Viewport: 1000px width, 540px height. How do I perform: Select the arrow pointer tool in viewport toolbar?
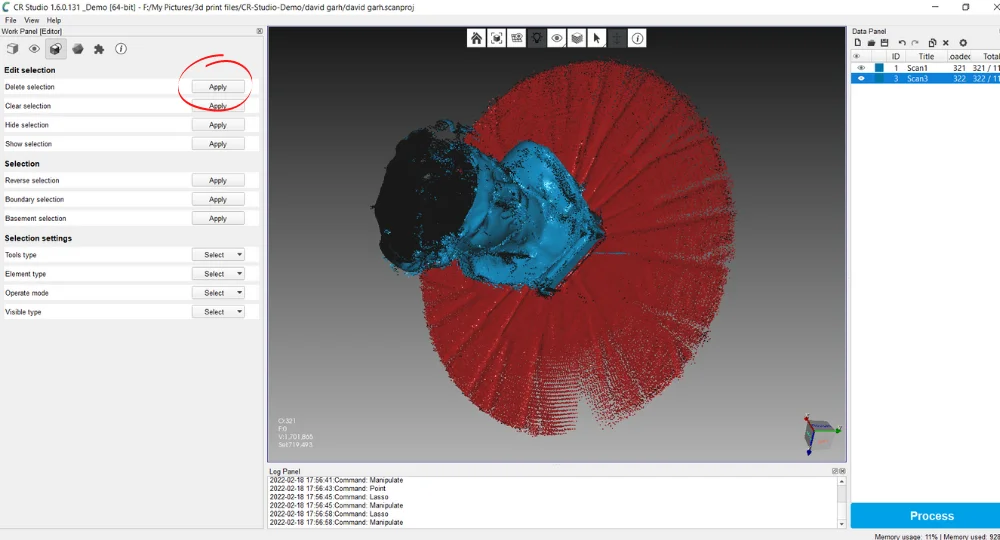[597, 38]
